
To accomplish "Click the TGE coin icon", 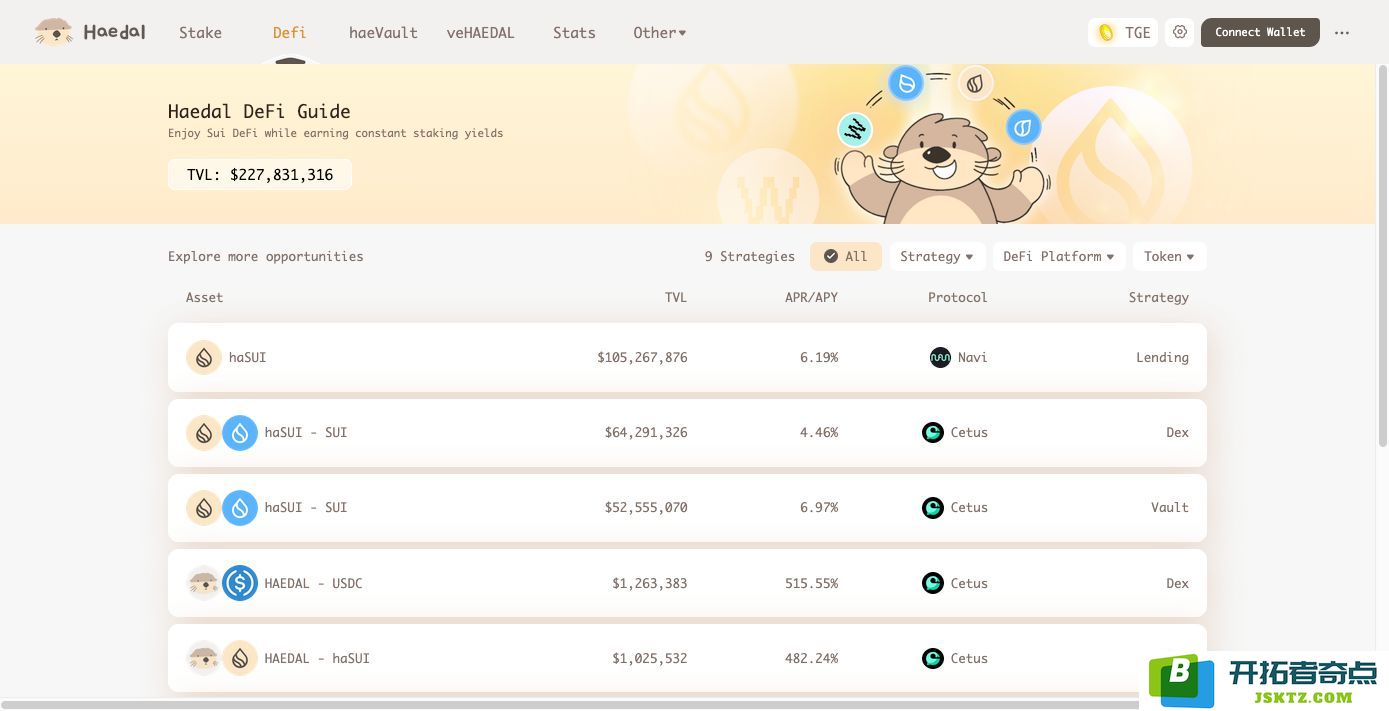I will coord(1106,32).
